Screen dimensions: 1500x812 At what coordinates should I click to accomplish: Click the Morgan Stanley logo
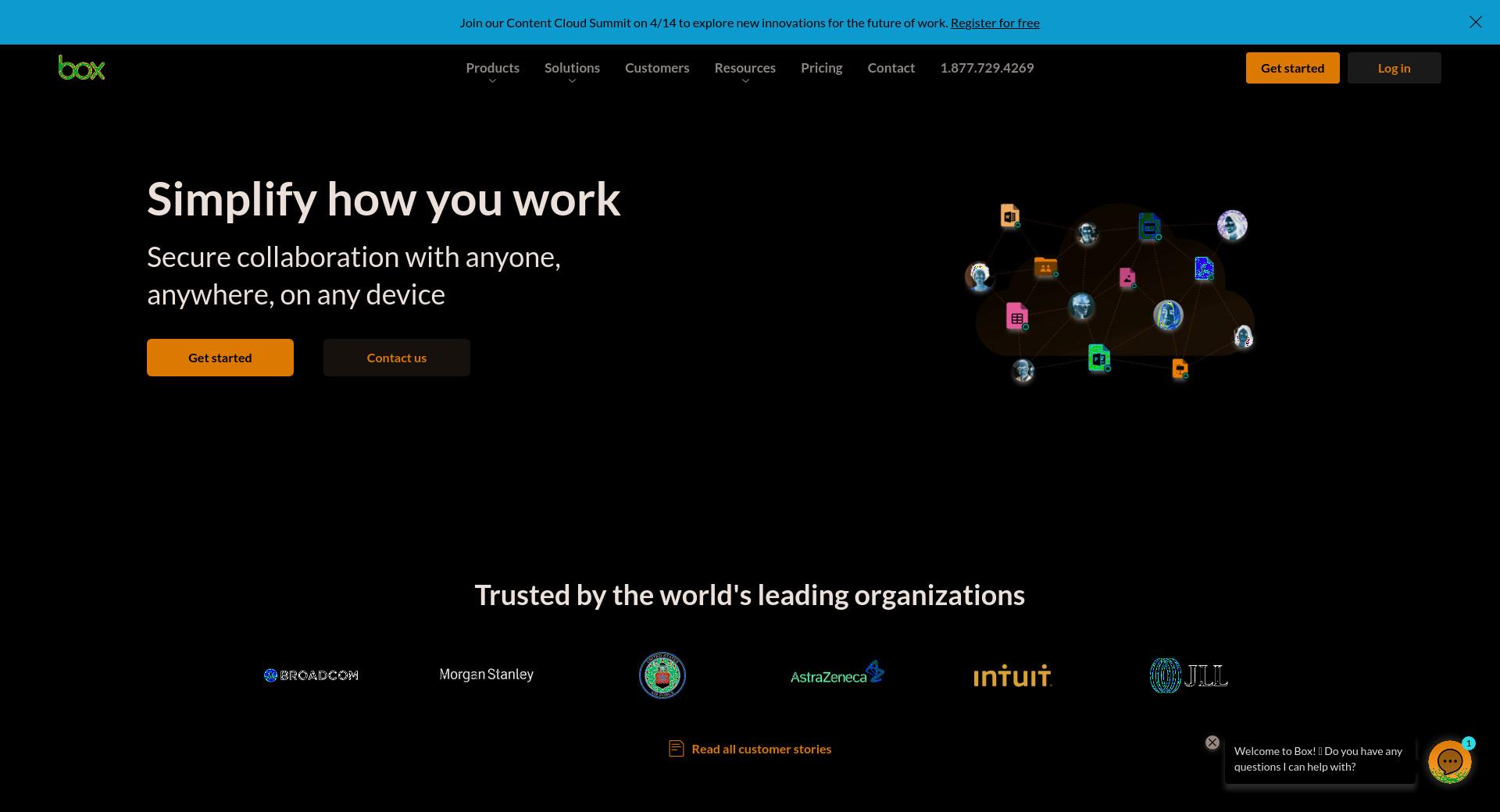point(486,675)
